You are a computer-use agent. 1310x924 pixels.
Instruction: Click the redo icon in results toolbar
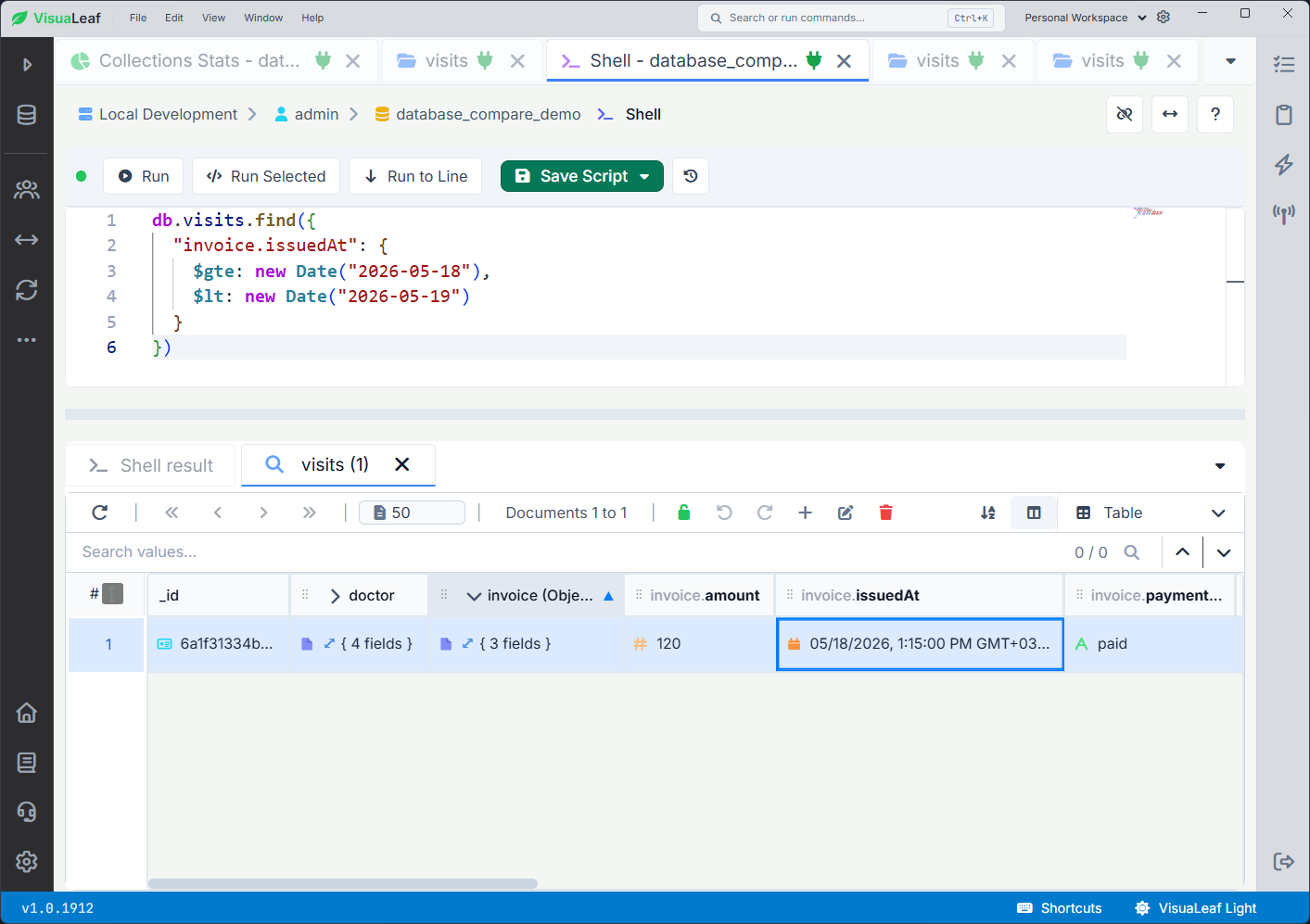[x=765, y=513]
